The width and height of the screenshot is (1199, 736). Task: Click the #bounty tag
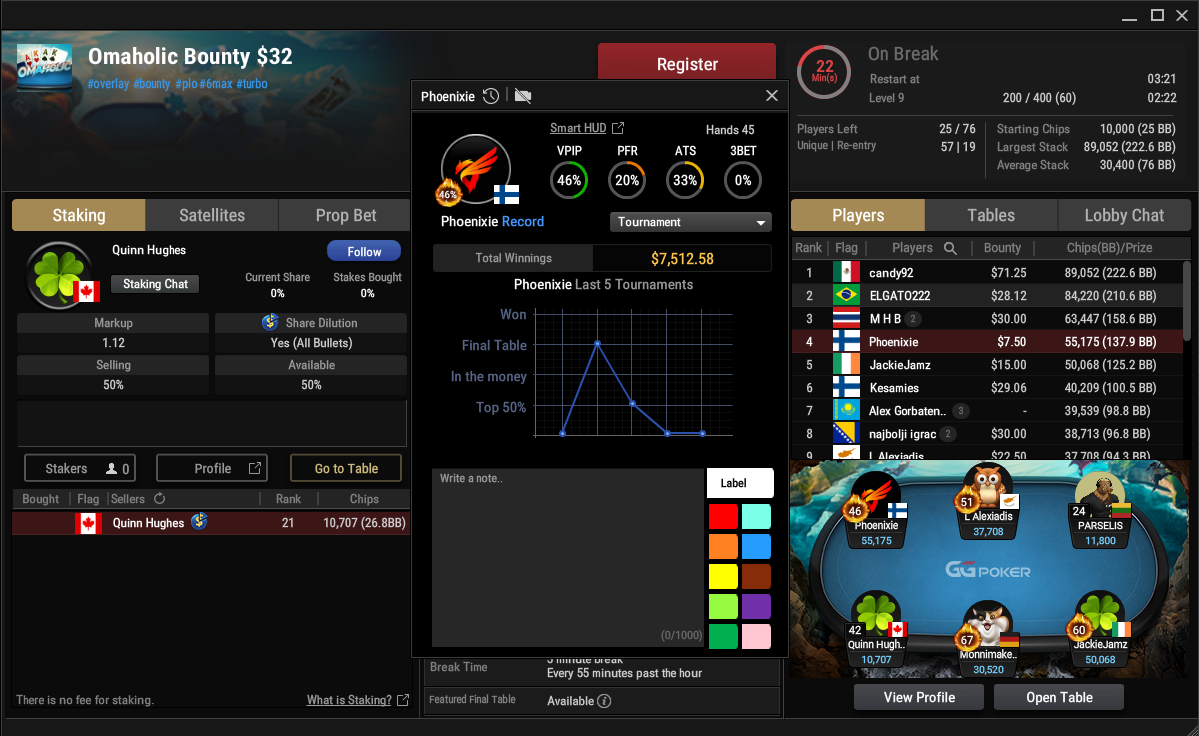[x=151, y=84]
